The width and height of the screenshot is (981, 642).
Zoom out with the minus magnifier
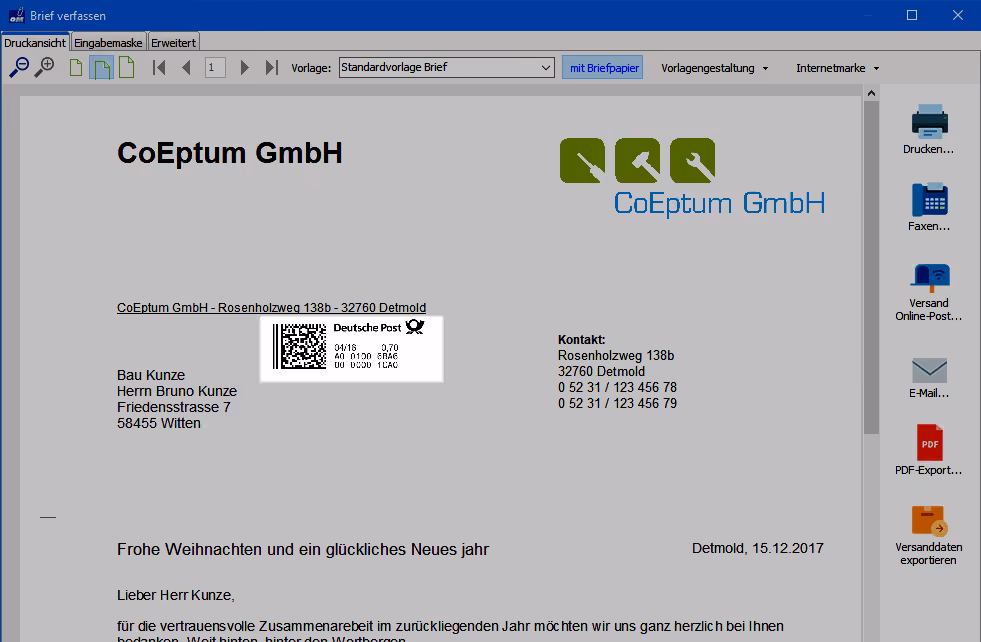(19, 67)
